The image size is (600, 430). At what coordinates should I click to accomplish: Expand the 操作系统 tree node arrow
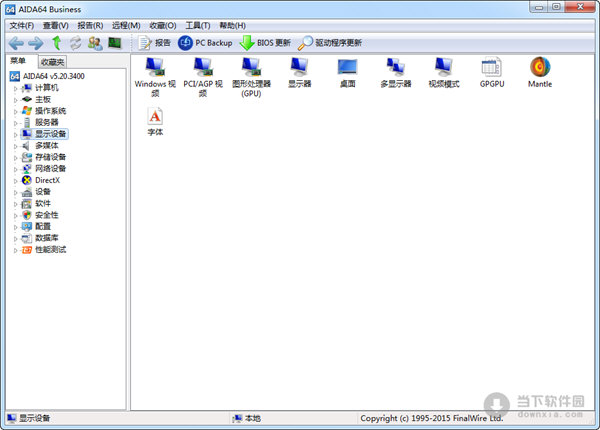point(16,112)
